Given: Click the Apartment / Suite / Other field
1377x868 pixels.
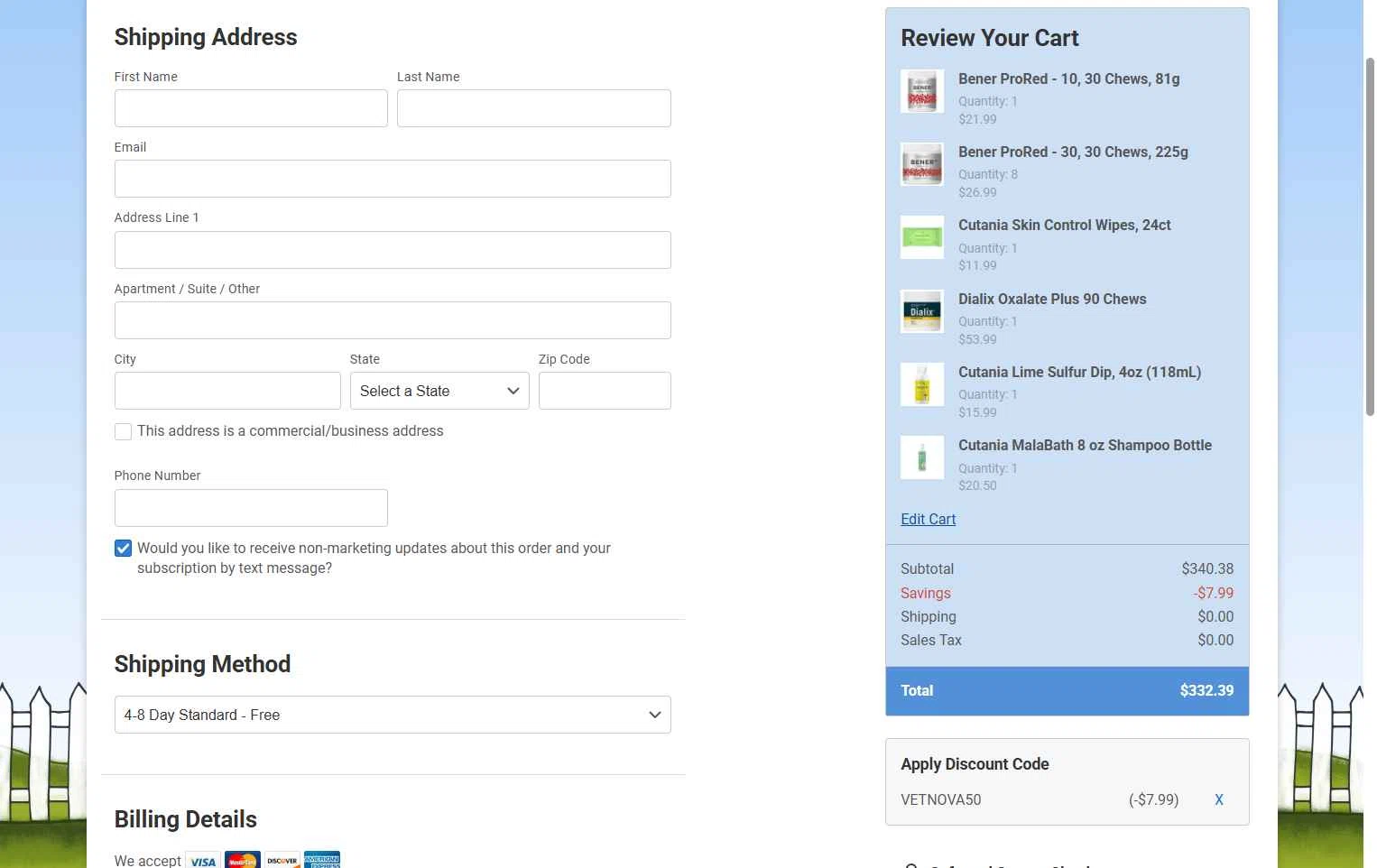Looking at the screenshot, I should (x=393, y=320).
